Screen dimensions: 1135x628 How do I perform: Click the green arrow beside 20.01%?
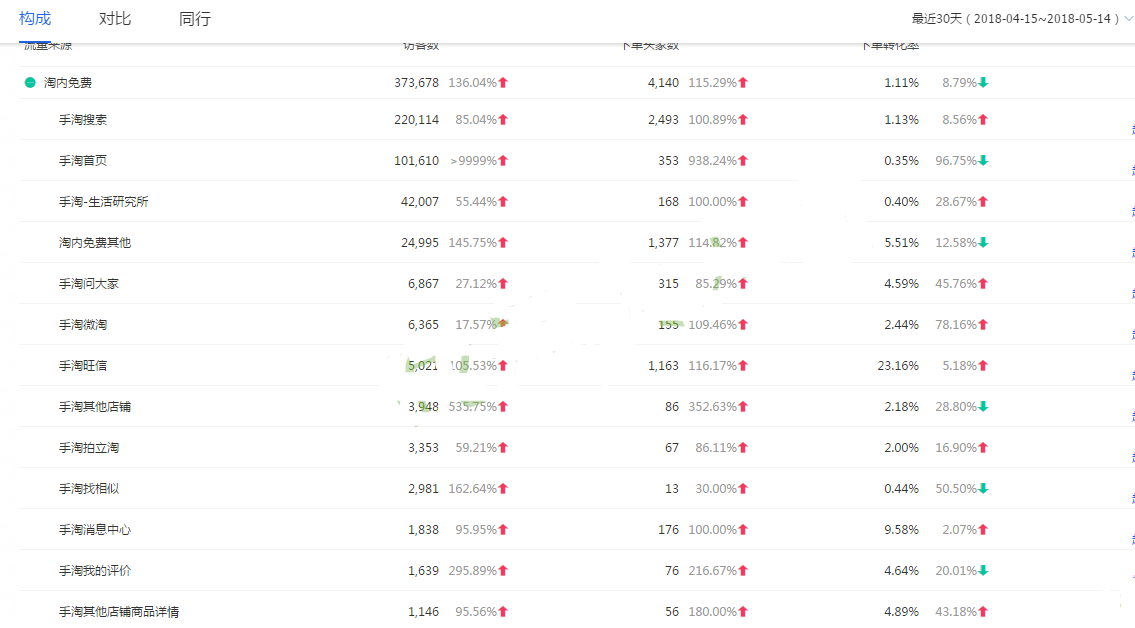[x=983, y=571]
